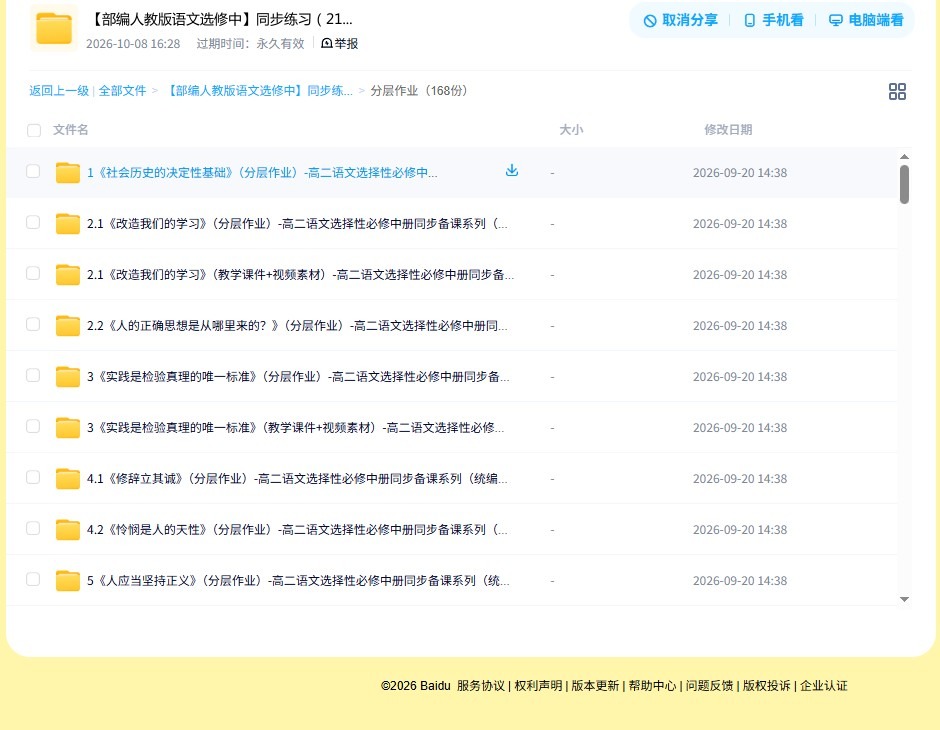Check the box for 3 教学课件+视频素材 row

pos(33,426)
